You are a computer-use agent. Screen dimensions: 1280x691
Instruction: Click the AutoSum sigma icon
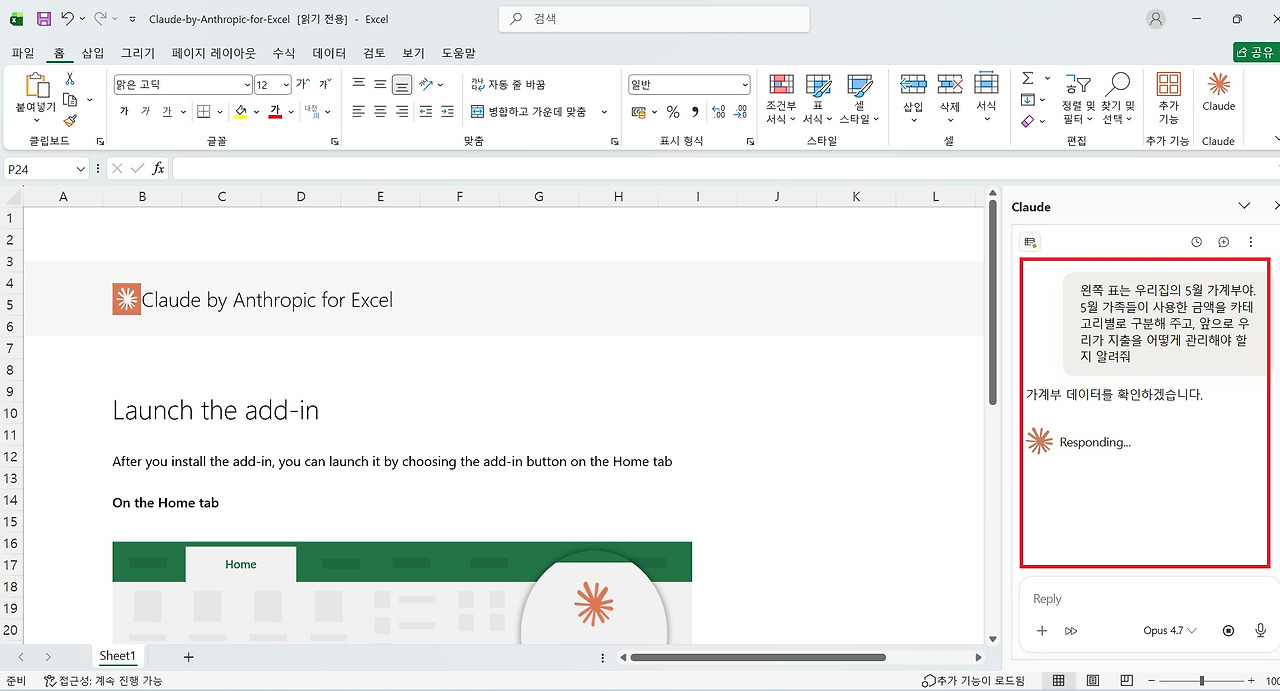[1028, 79]
